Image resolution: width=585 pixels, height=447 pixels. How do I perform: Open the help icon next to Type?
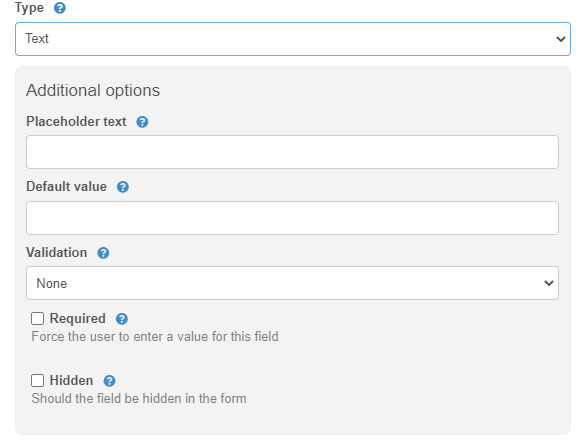point(60,8)
